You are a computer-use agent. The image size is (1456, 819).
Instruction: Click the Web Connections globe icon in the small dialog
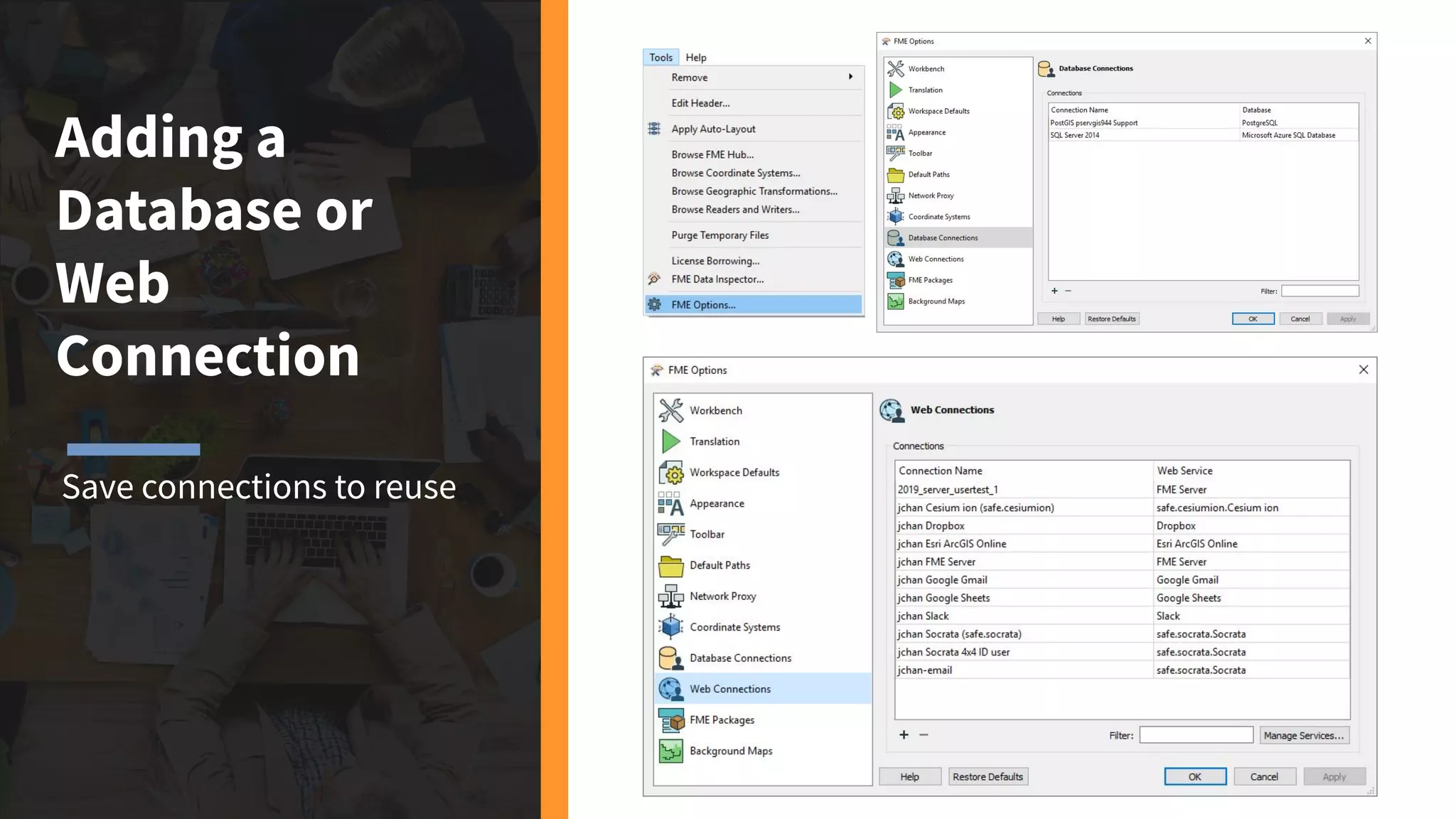[896, 259]
